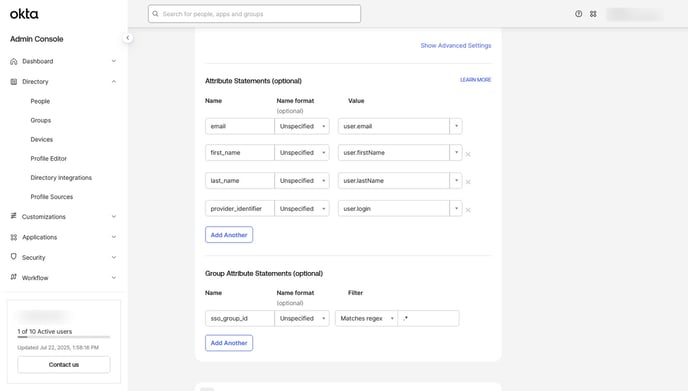Click the Okta logo
Screen dimensions: 688x391
[x=24, y=14]
